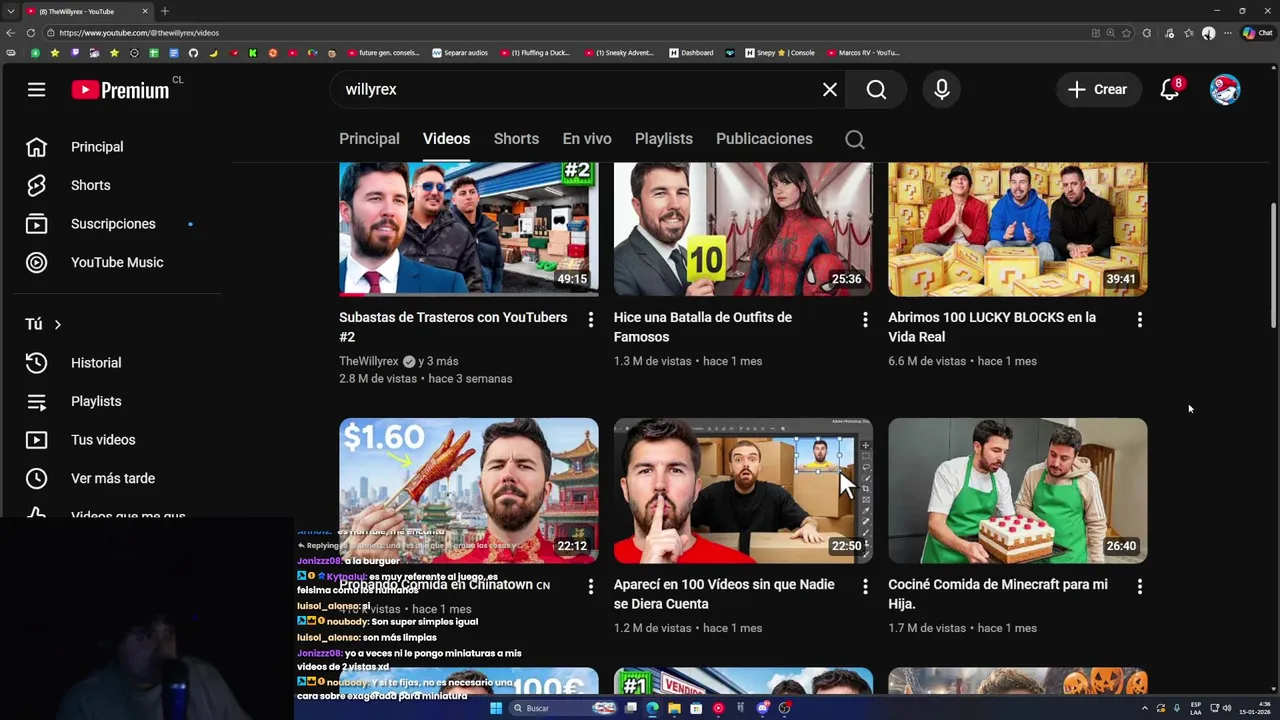Reload the page with browser refresh
Screen dimensions: 1280x720
pos(30,33)
